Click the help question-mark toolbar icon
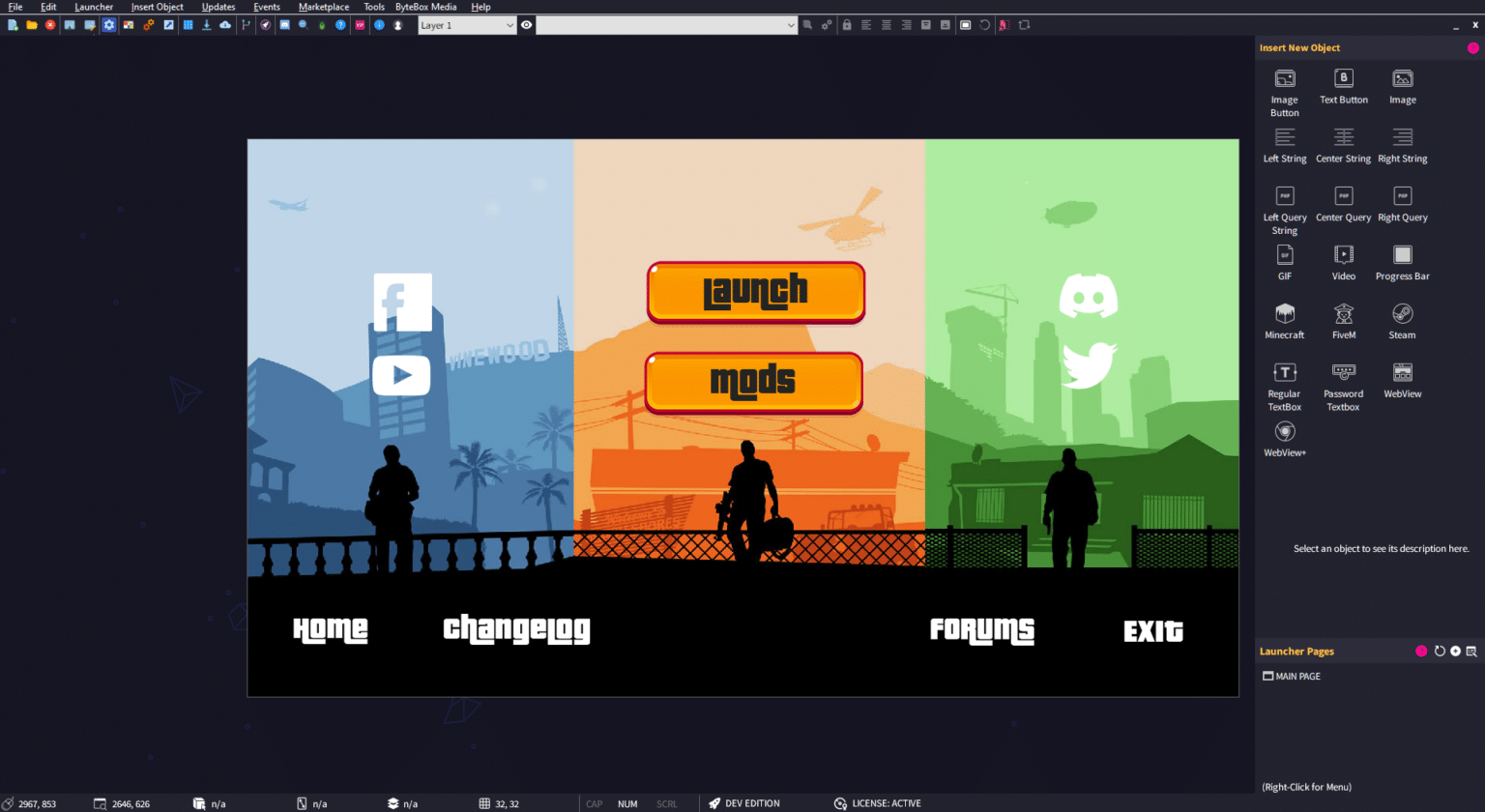Viewport: 1485px width, 812px height. [x=341, y=24]
